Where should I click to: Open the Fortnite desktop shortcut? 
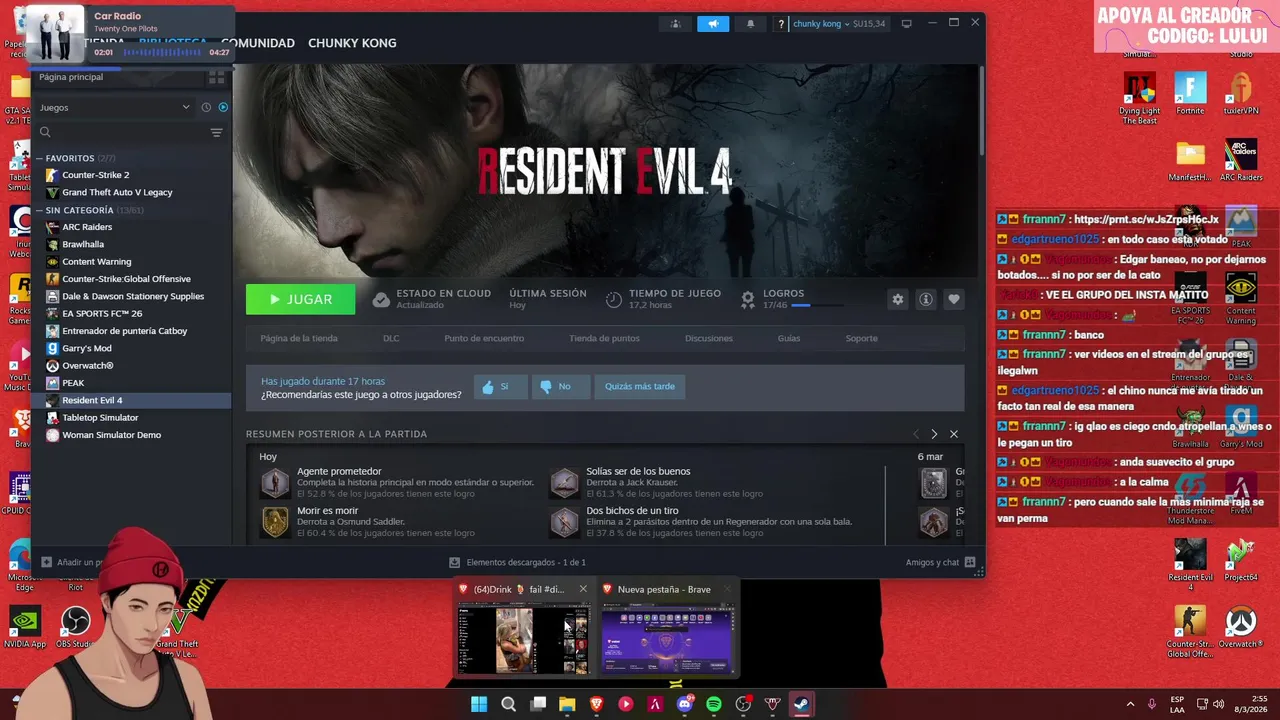click(x=1190, y=94)
